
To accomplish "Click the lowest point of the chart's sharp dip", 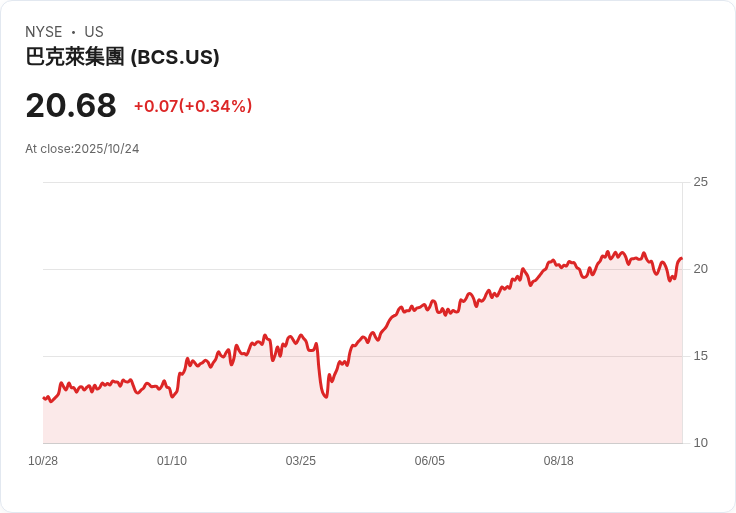I will [325, 397].
